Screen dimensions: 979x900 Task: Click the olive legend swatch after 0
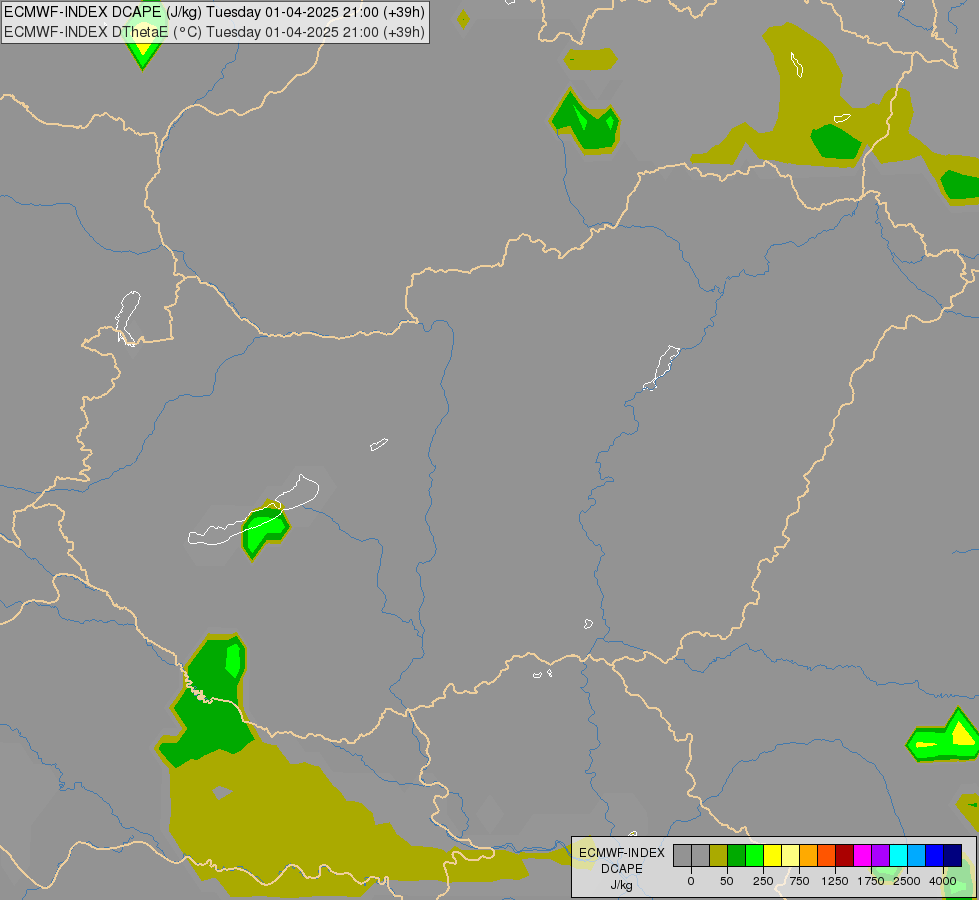click(x=718, y=856)
